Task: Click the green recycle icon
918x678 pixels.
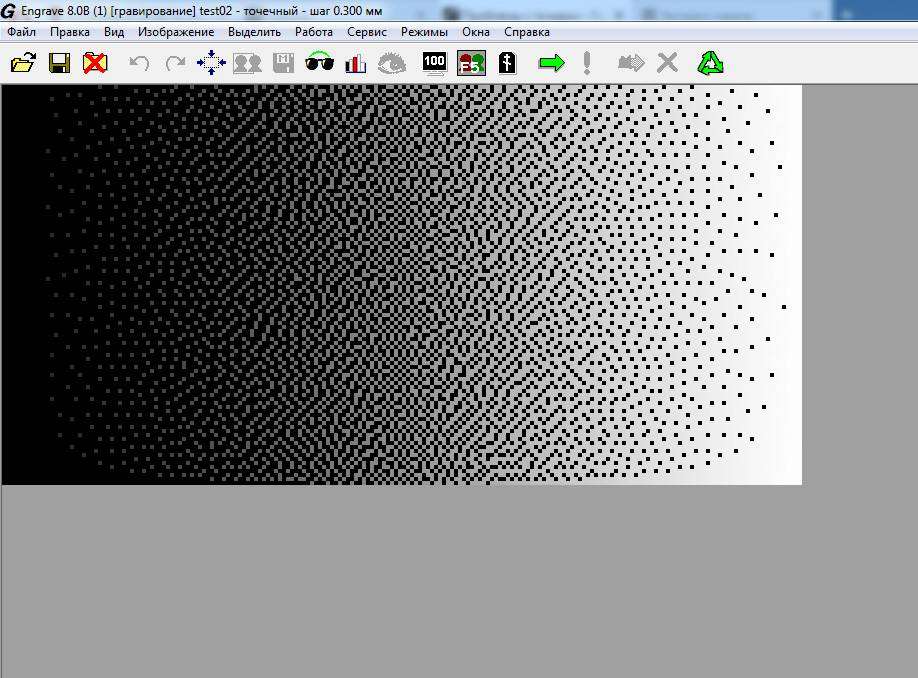Action: pos(711,62)
